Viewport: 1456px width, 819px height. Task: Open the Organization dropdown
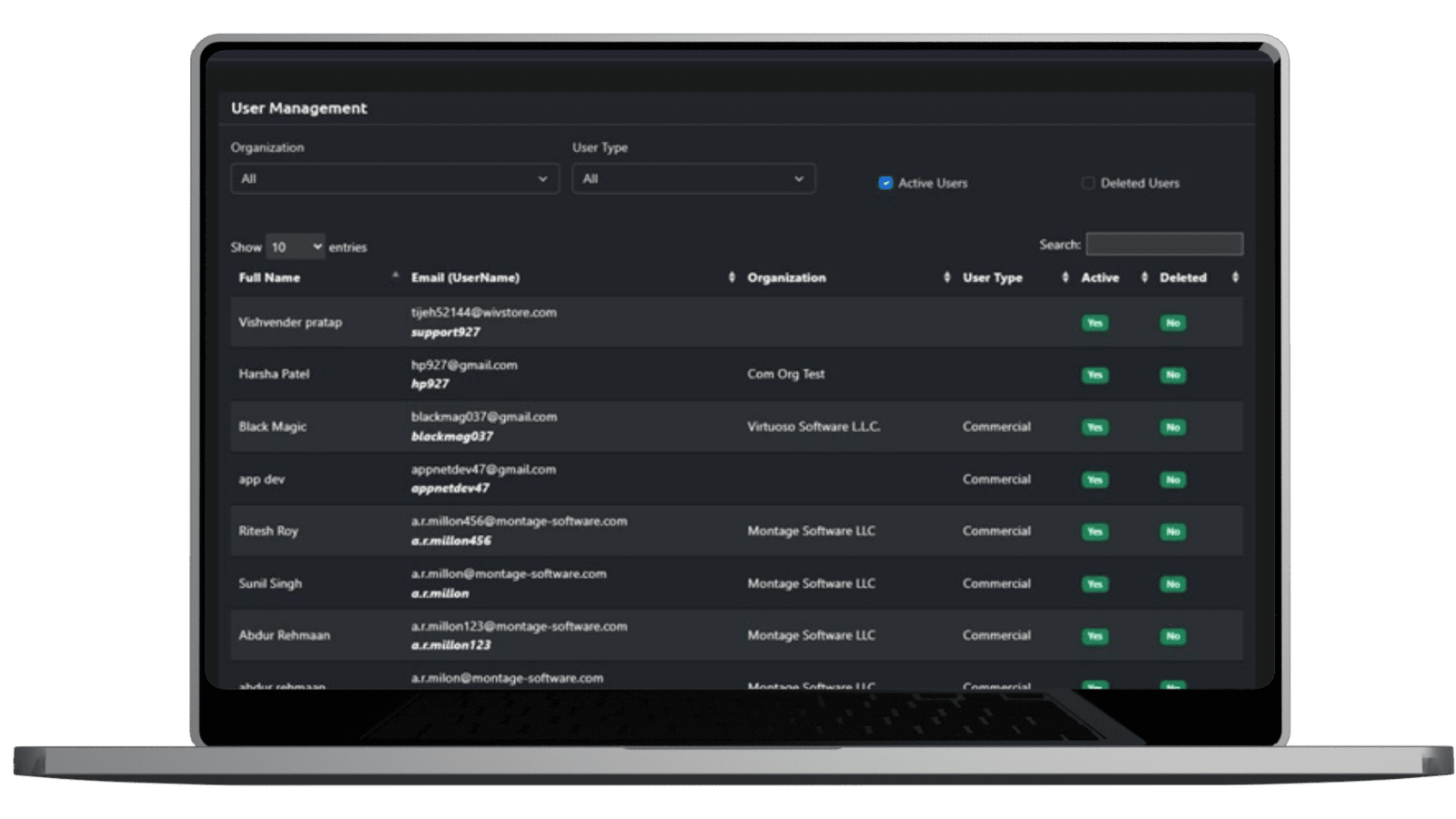pos(394,178)
